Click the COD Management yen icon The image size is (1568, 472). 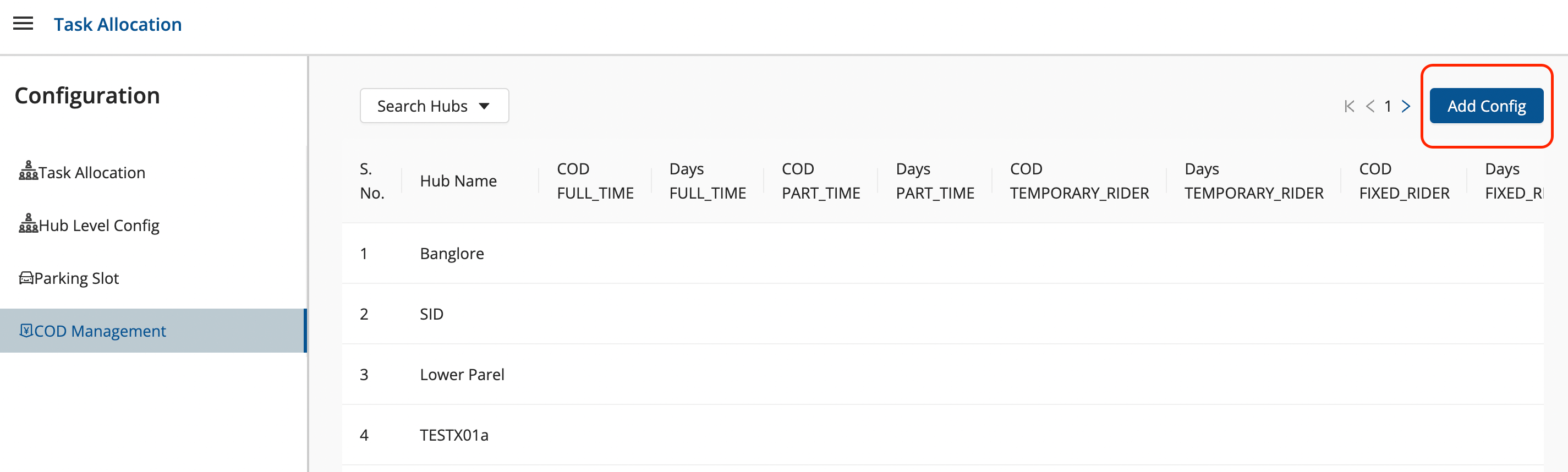26,330
